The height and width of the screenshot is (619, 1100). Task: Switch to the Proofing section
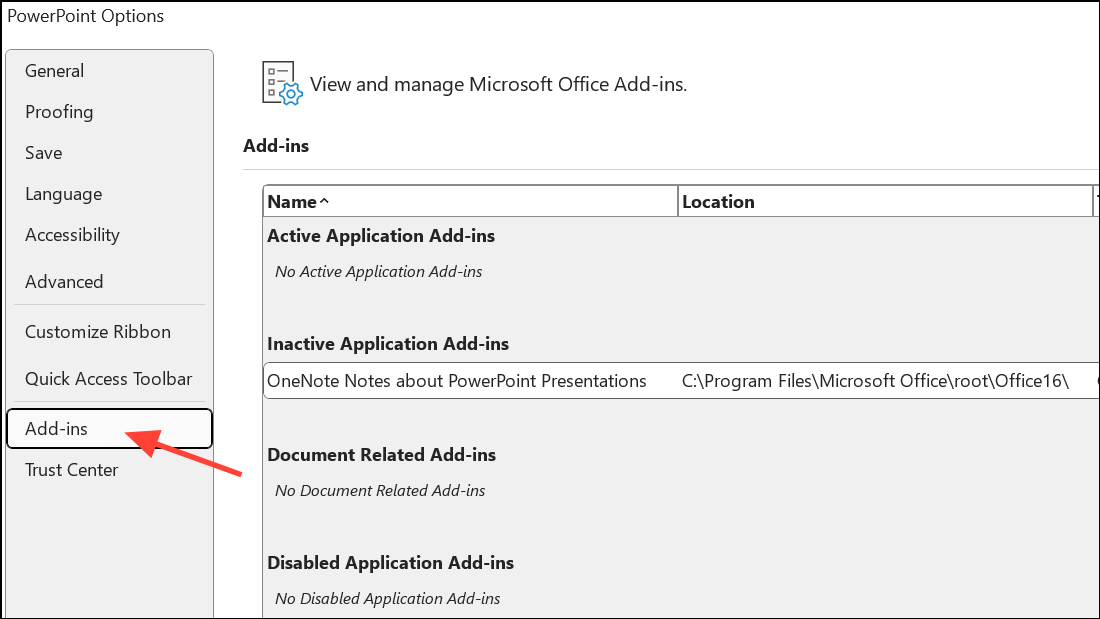59,112
